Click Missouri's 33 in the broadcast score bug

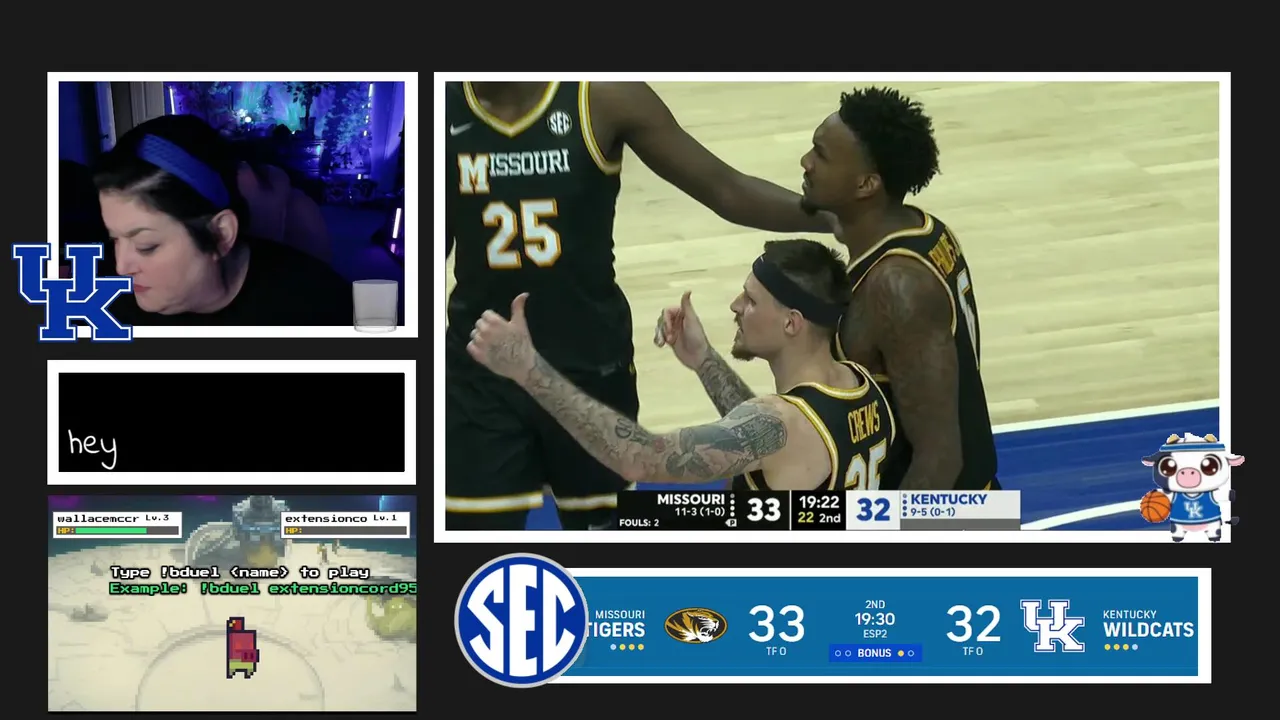coord(763,510)
